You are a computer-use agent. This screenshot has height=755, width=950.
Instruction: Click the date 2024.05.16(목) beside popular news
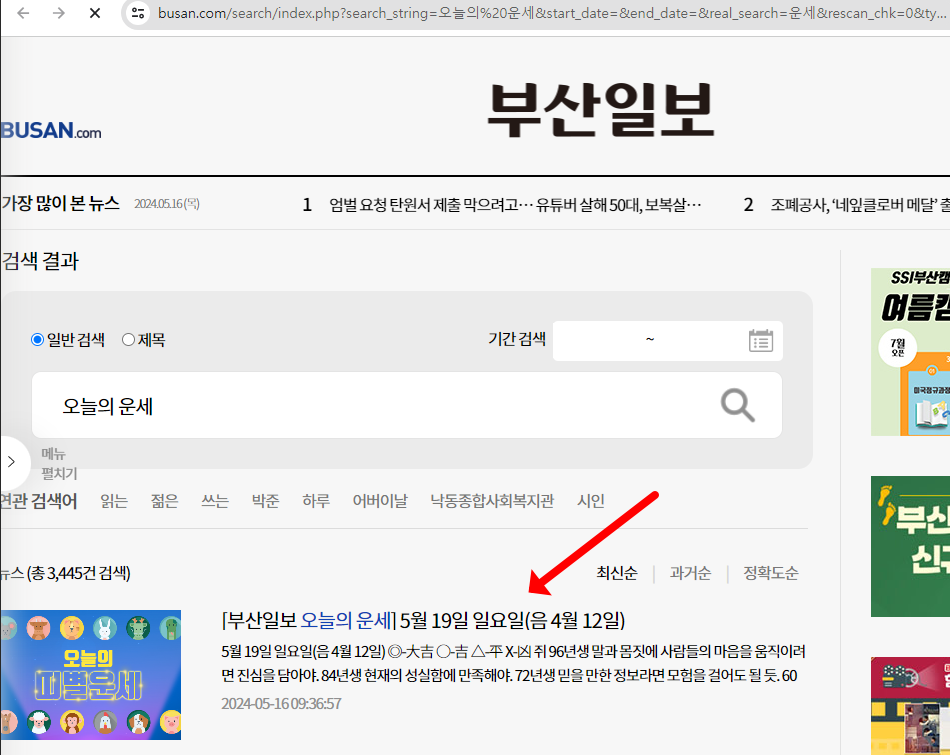[x=167, y=204]
